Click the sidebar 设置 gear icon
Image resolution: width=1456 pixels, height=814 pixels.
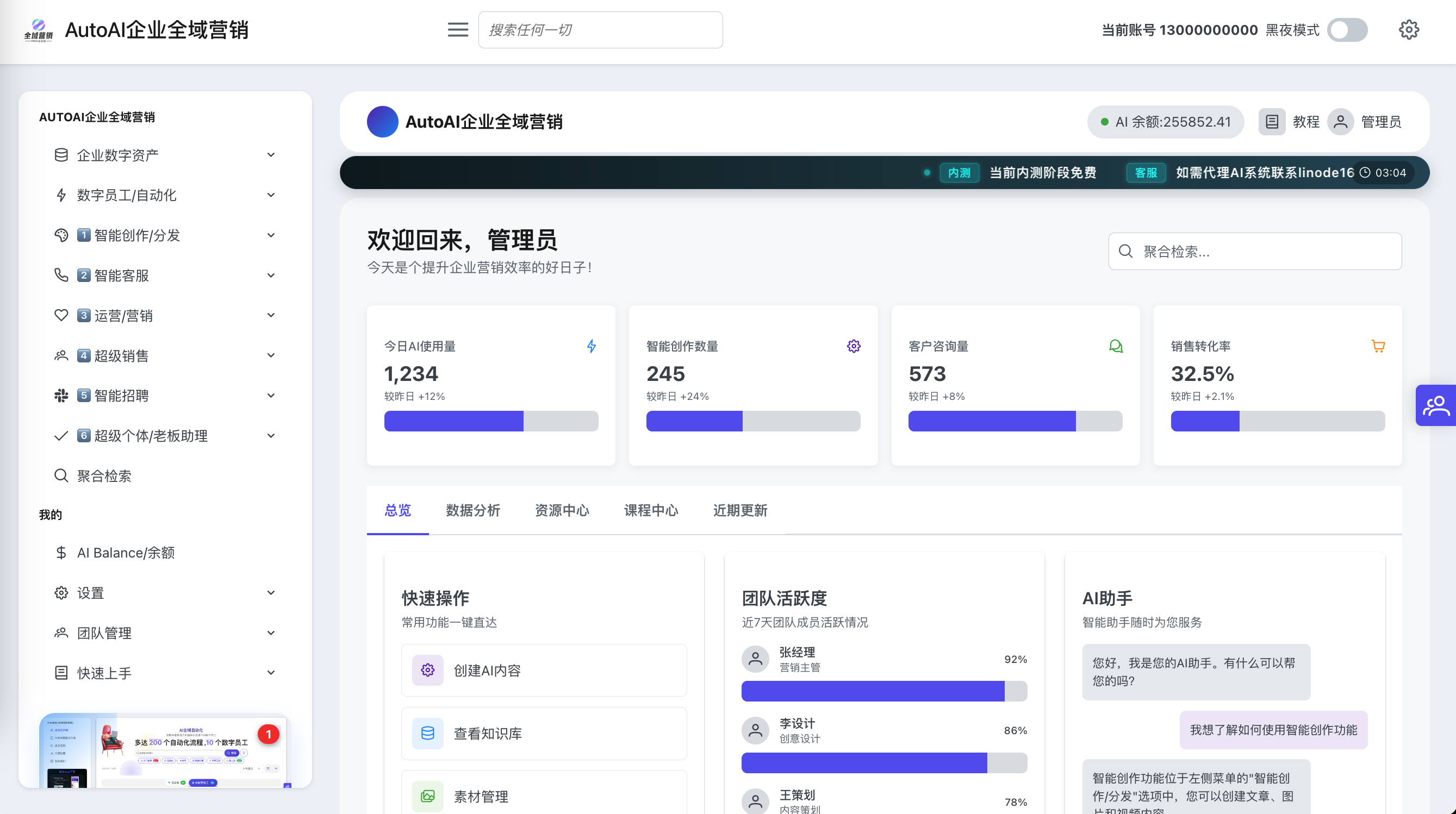click(61, 592)
